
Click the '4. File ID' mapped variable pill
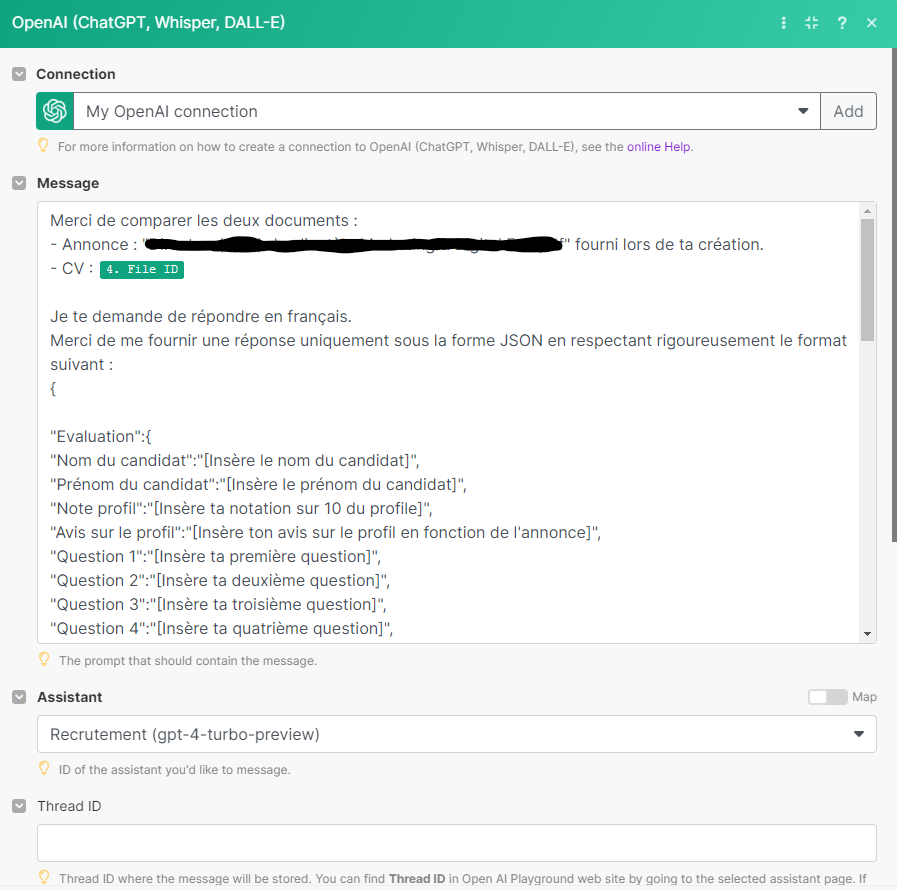coord(142,269)
